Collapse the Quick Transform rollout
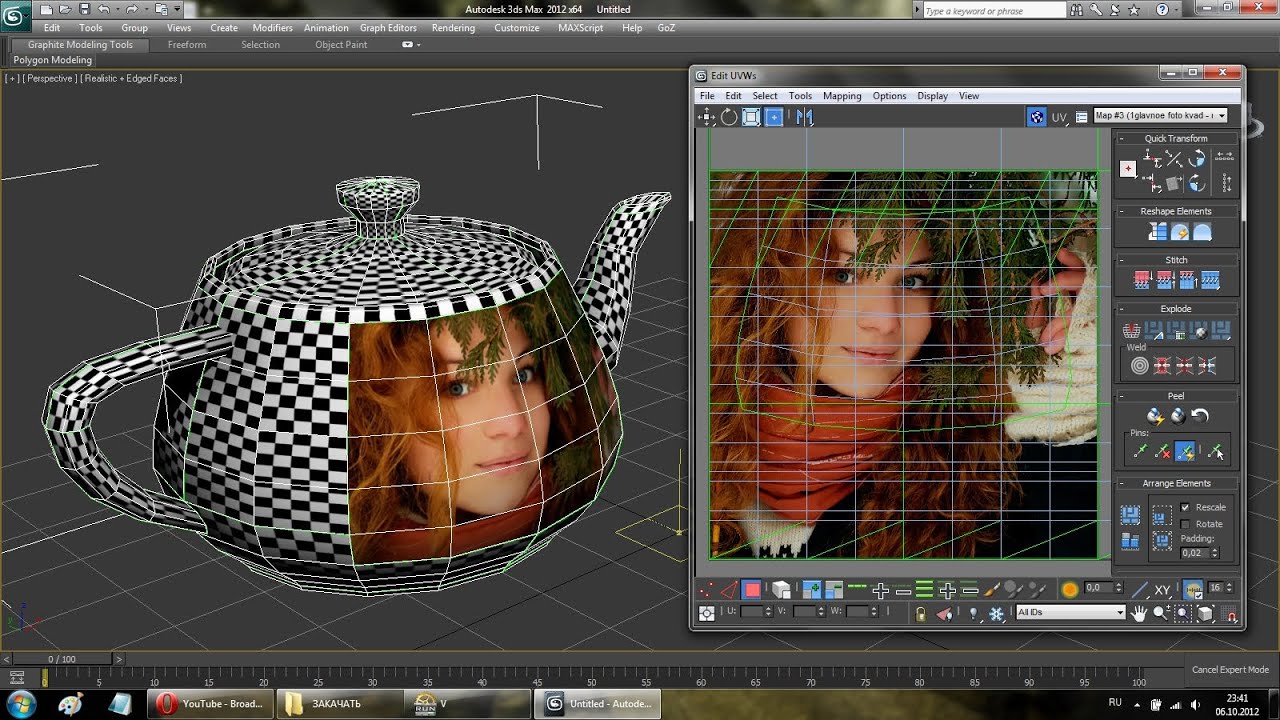The width and height of the screenshot is (1280, 720). click(1176, 138)
